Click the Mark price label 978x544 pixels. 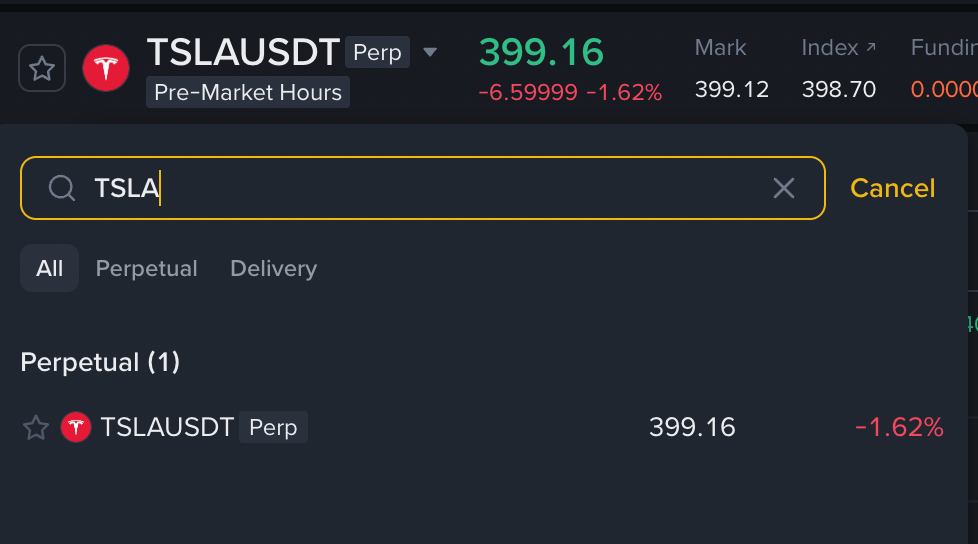[720, 47]
